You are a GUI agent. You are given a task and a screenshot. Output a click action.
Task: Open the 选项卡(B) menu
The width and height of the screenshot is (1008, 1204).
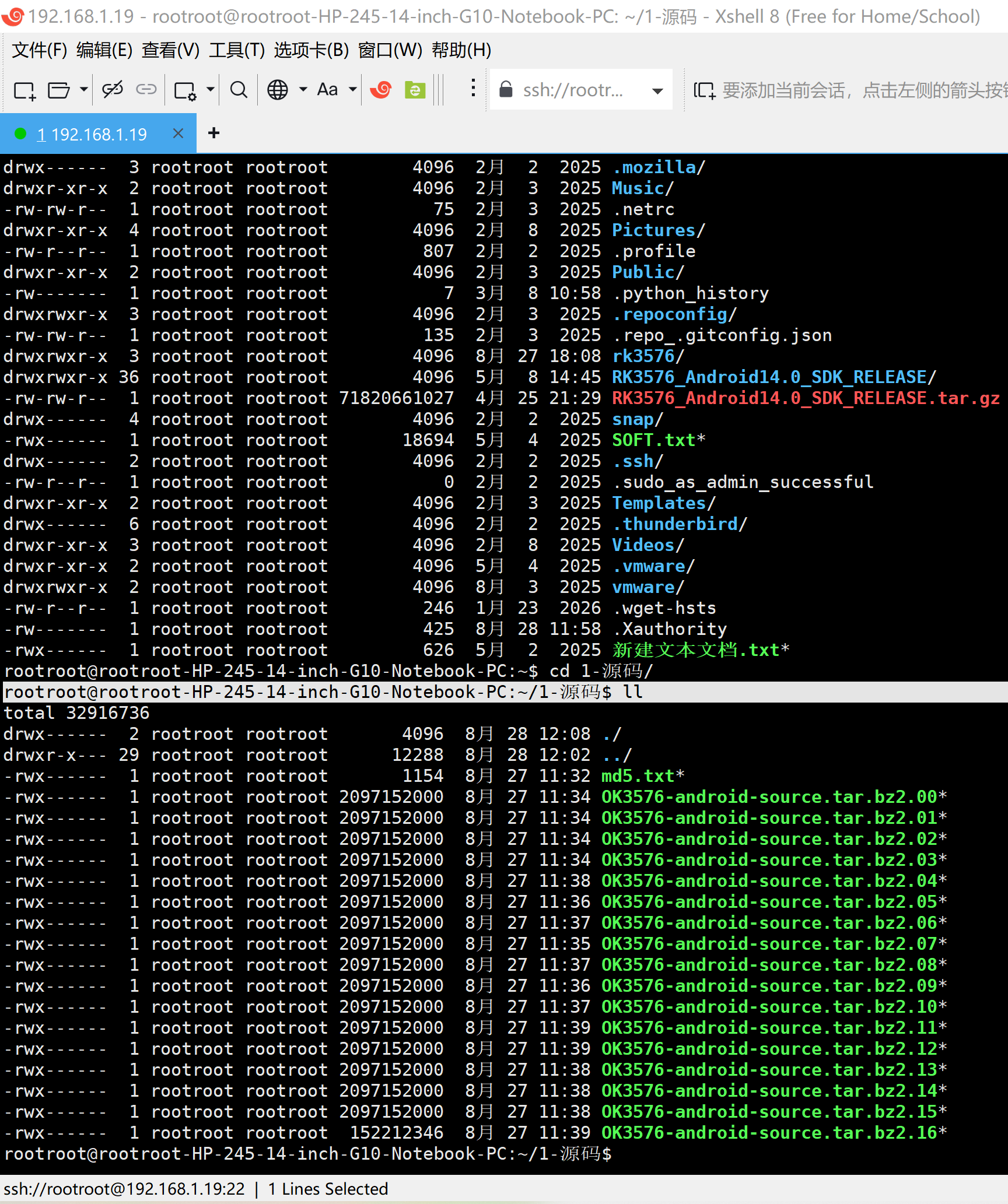311,50
